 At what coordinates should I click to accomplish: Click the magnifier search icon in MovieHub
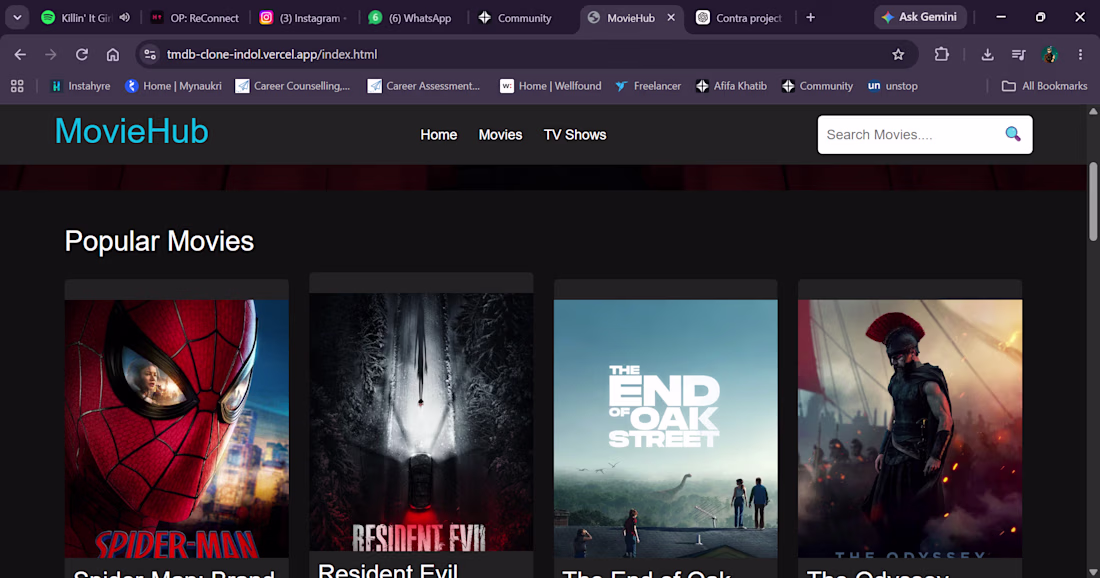click(1012, 134)
